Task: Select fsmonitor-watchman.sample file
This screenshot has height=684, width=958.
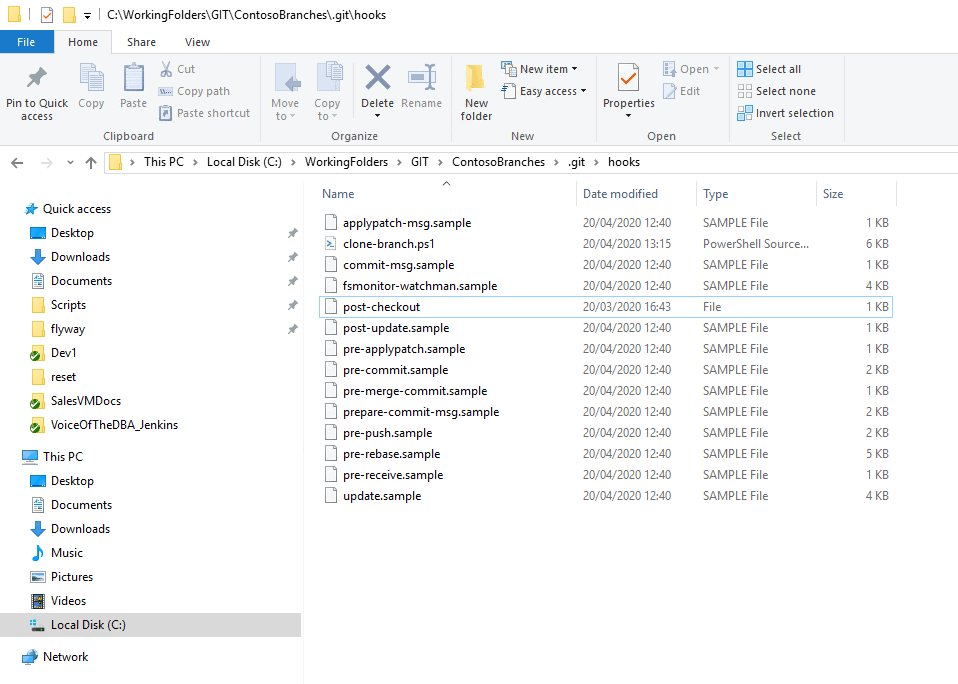Action: coord(605,286)
